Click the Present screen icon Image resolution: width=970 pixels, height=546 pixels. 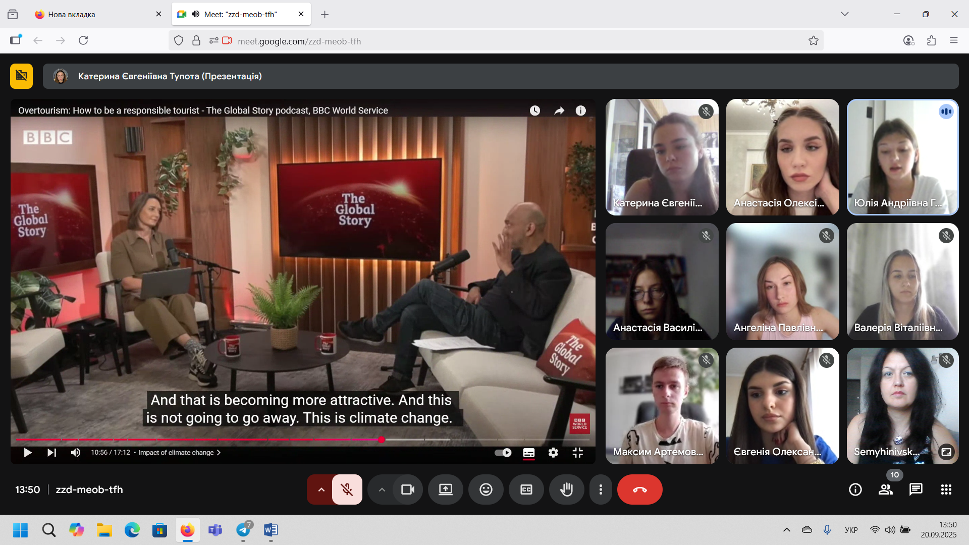(446, 489)
